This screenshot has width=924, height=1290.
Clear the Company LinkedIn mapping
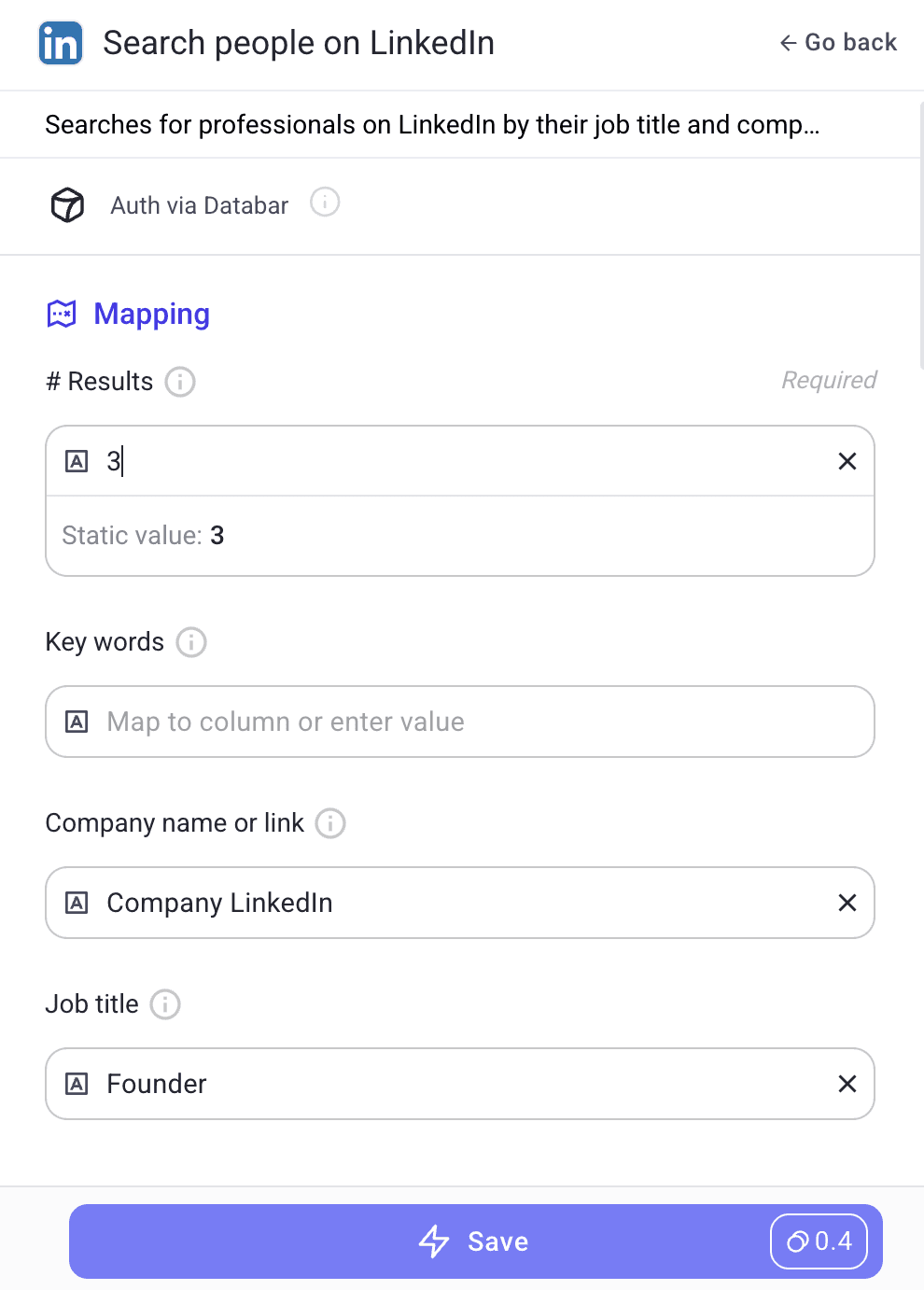click(847, 903)
